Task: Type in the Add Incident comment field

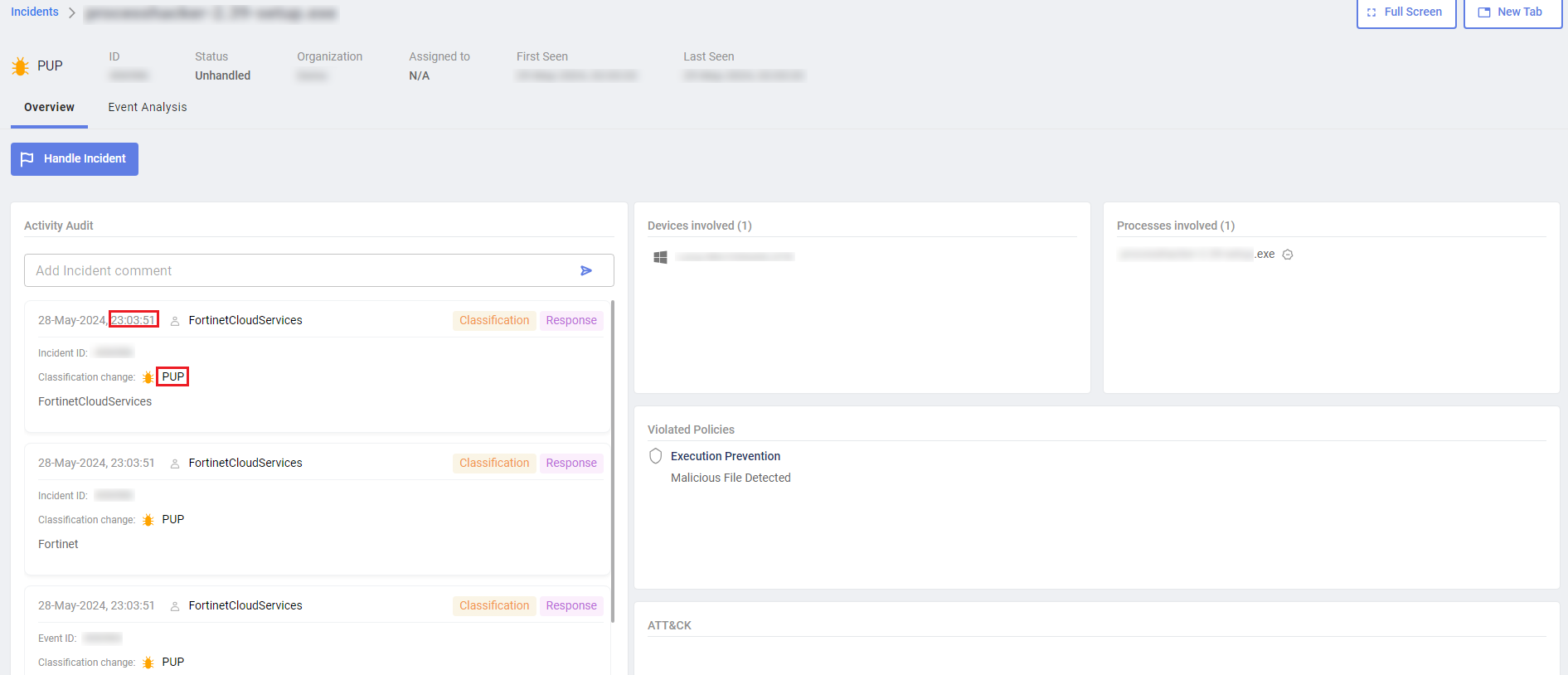Action: tap(299, 270)
